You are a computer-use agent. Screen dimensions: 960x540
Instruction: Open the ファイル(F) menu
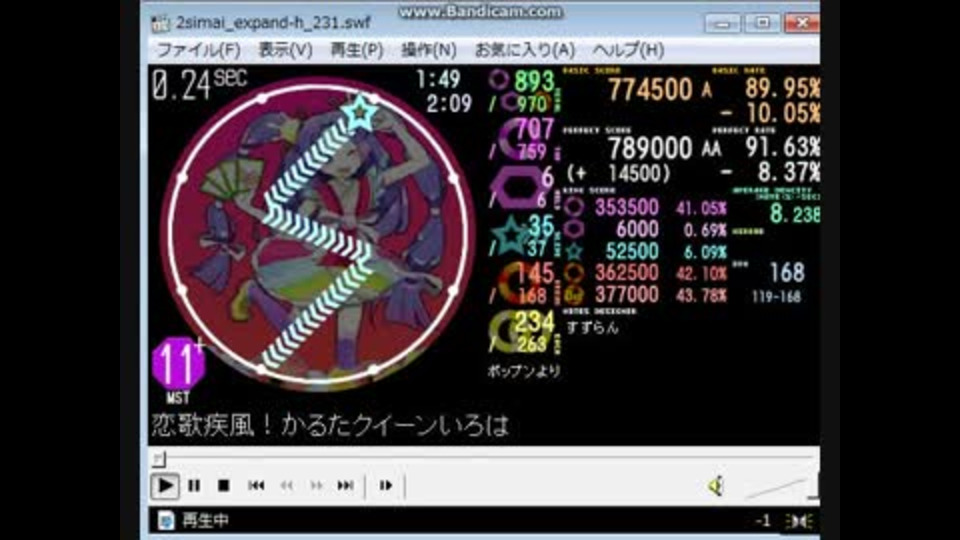[198, 50]
